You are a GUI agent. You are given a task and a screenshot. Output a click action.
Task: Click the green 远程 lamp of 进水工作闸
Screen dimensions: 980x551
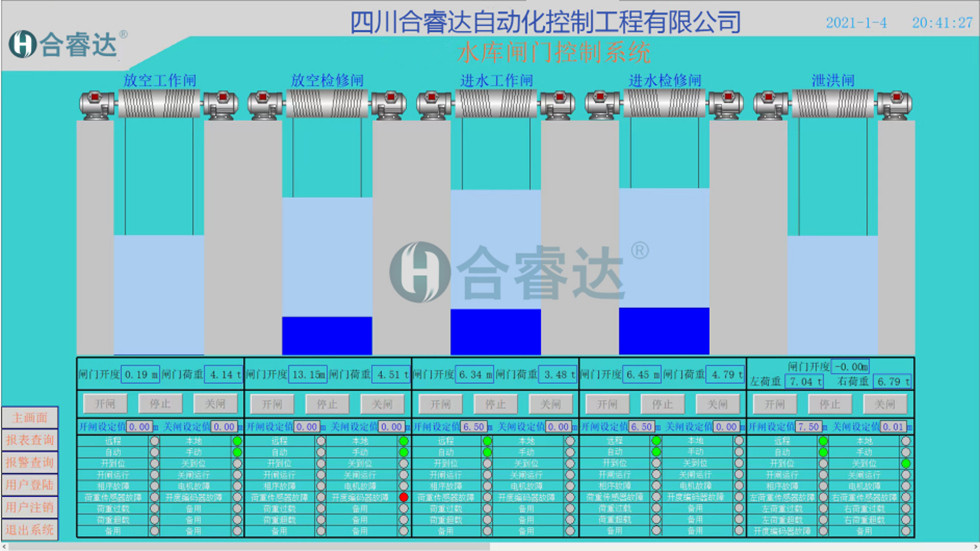(x=488, y=441)
